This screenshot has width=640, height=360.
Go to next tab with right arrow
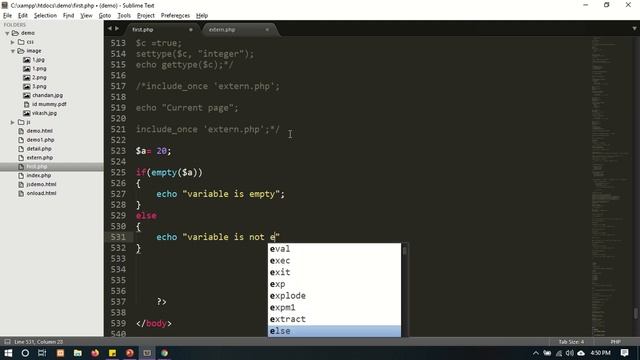pyautogui.click(x=117, y=29)
